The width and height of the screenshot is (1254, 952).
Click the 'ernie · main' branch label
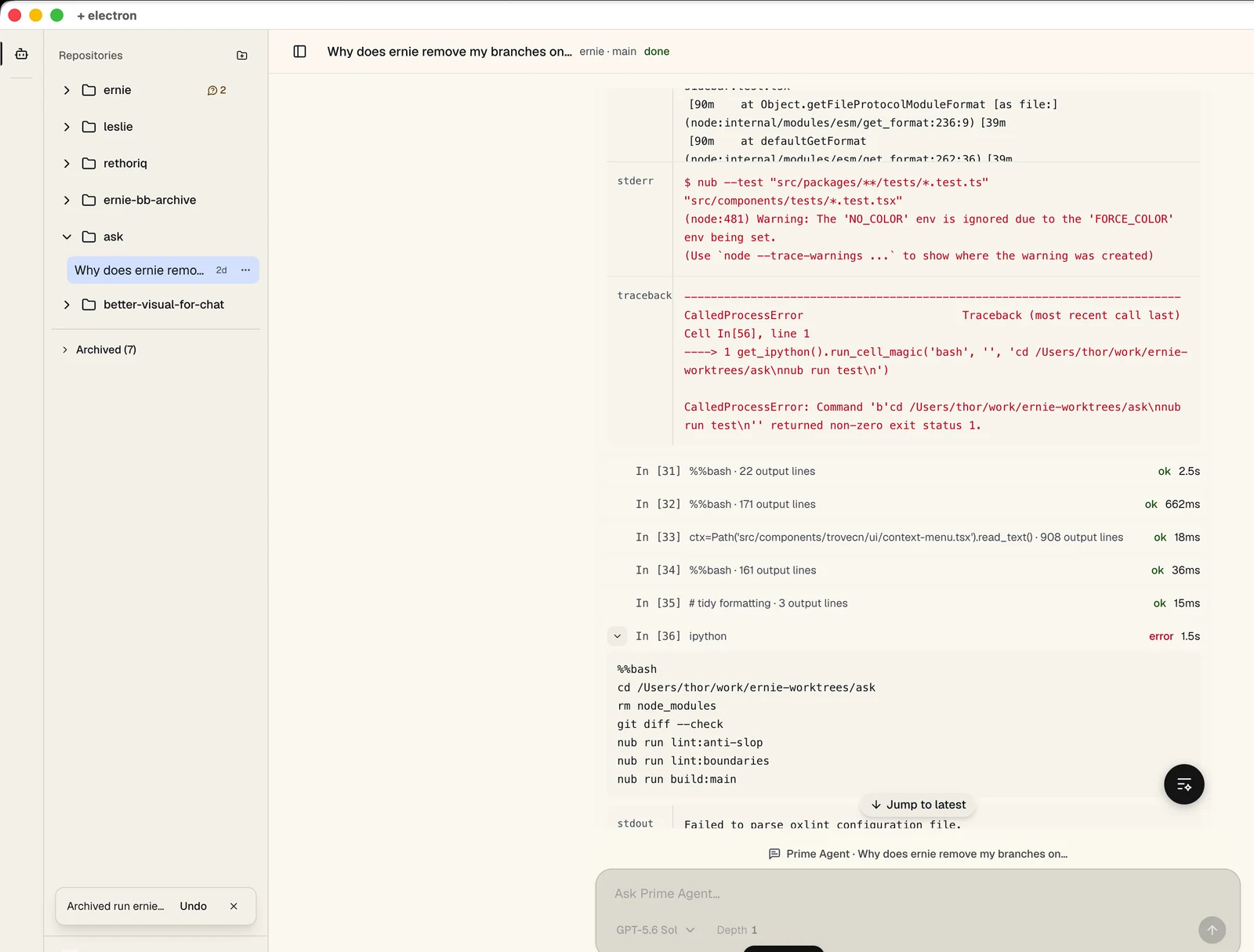point(607,52)
